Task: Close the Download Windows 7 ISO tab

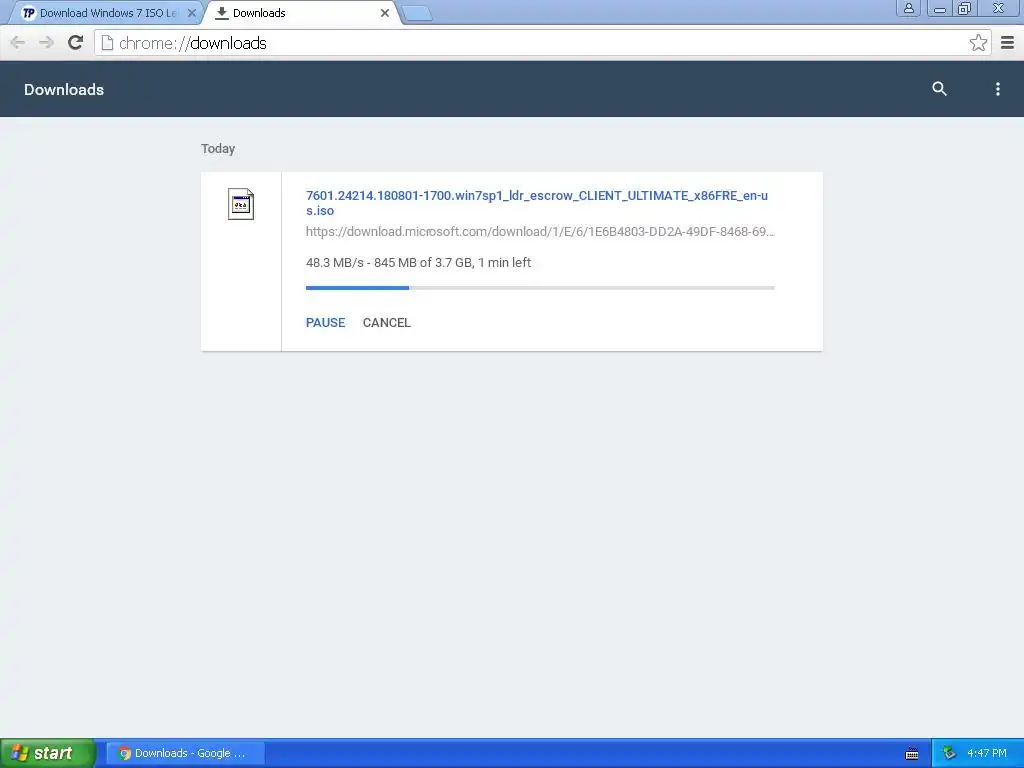Action: pyautogui.click(x=191, y=13)
